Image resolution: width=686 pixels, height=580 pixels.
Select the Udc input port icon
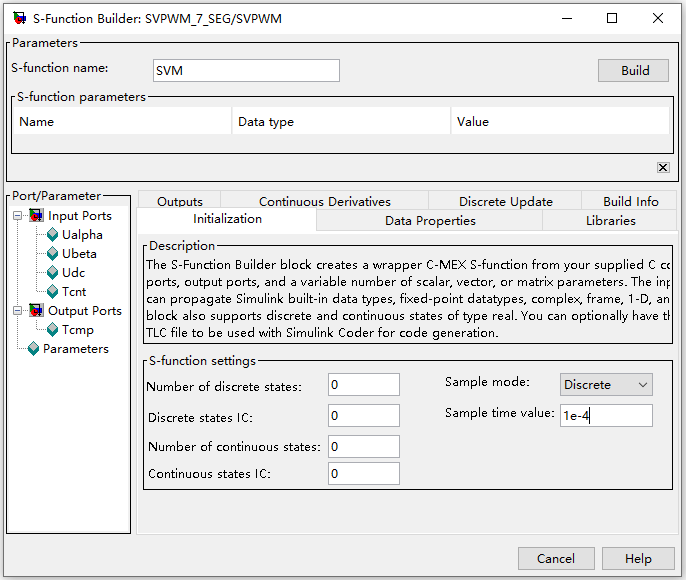click(x=53, y=273)
